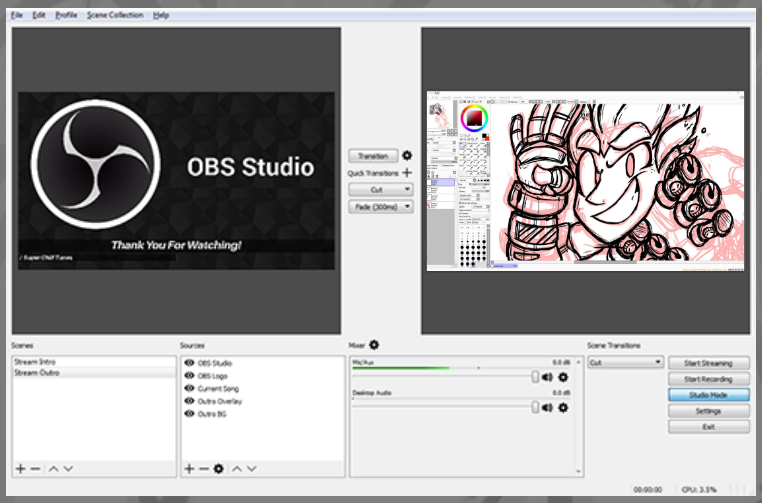Open Mic/Aux audio settings gear
762x503 pixels.
(563, 377)
